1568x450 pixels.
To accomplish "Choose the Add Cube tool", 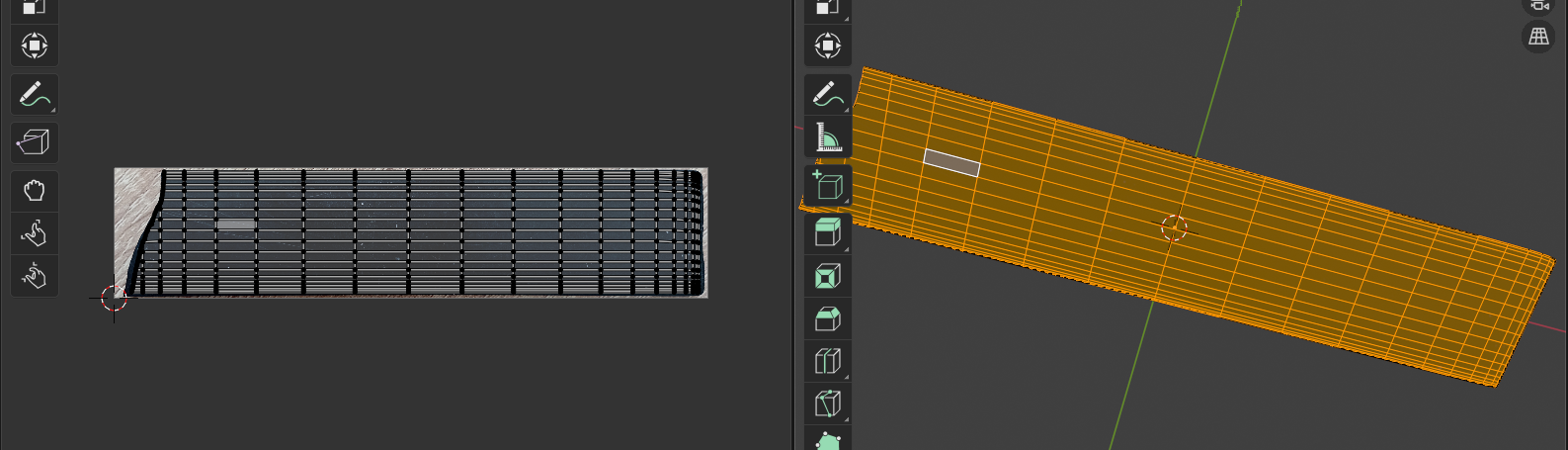I will point(828,185).
